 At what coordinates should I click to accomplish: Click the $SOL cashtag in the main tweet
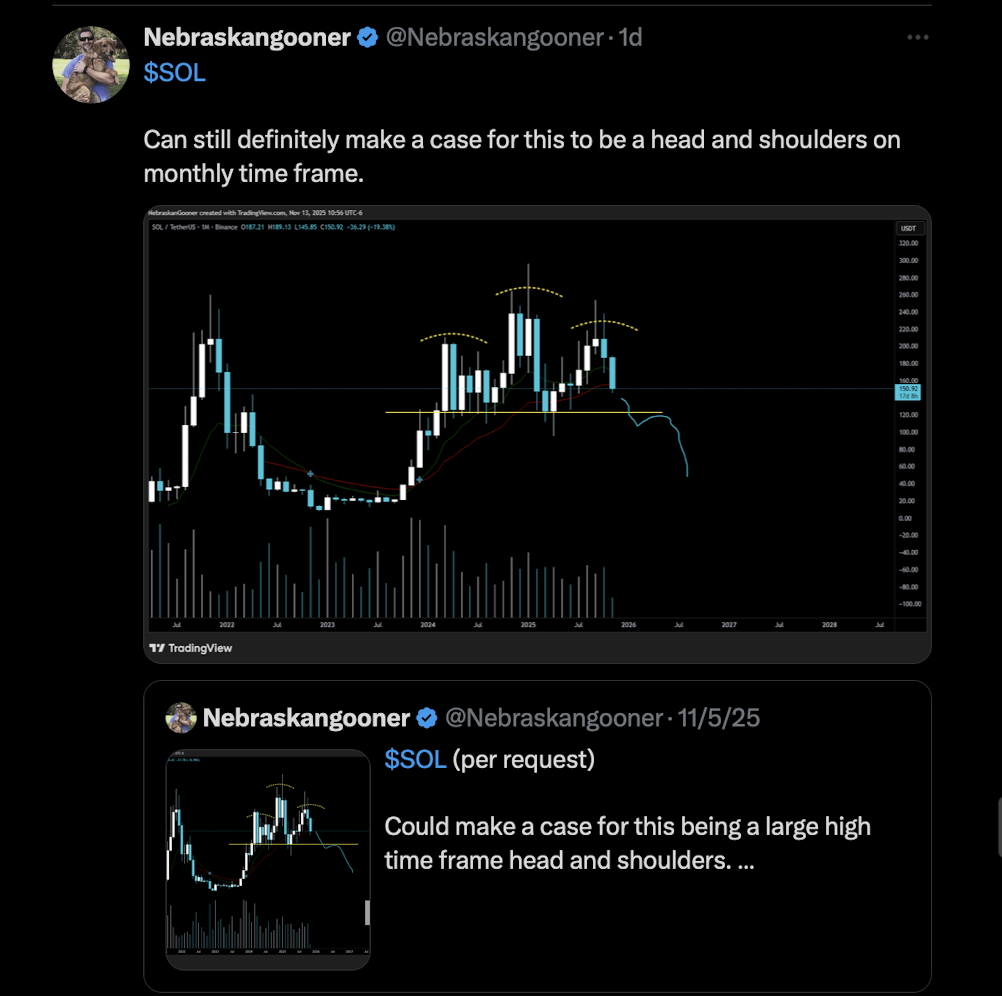[174, 72]
